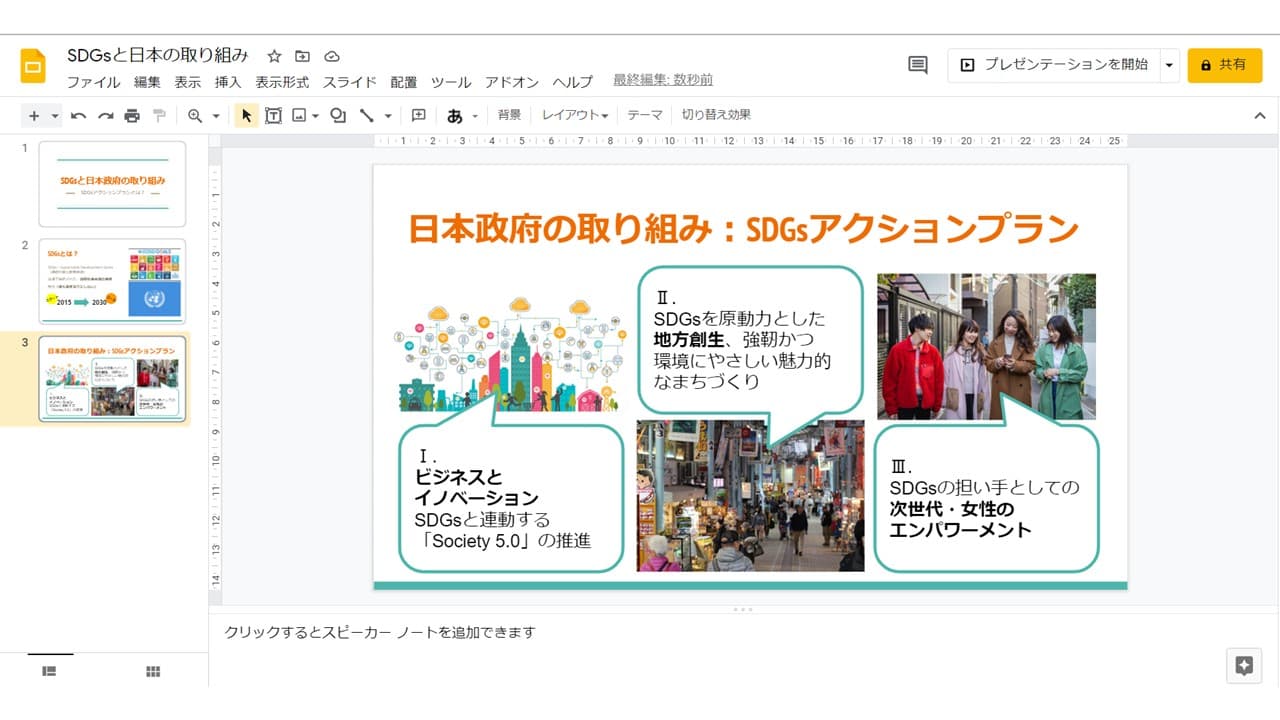
Task: Click the shape insert tool icon
Action: [x=338, y=116]
